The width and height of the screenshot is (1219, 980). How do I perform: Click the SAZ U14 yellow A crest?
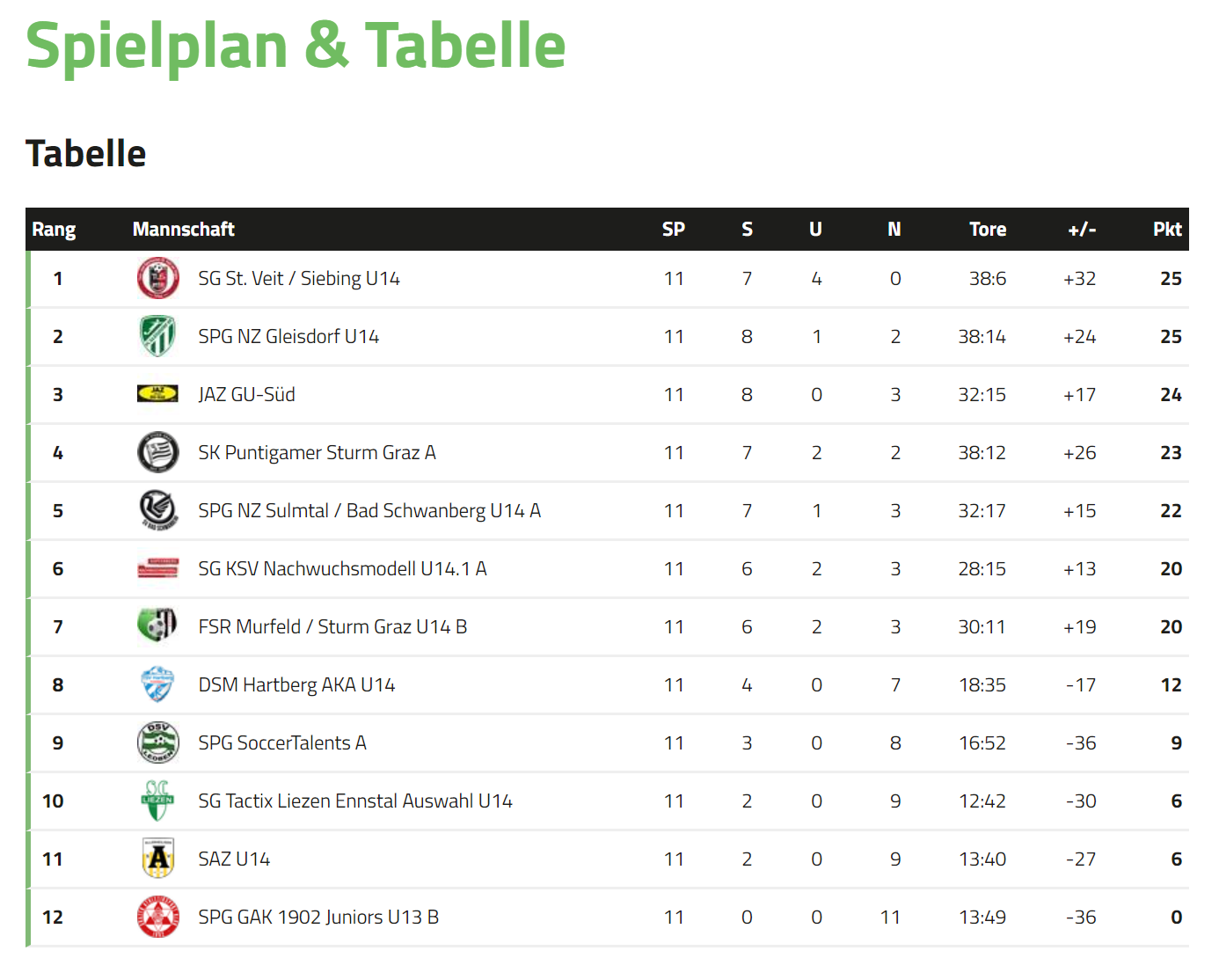click(x=158, y=859)
